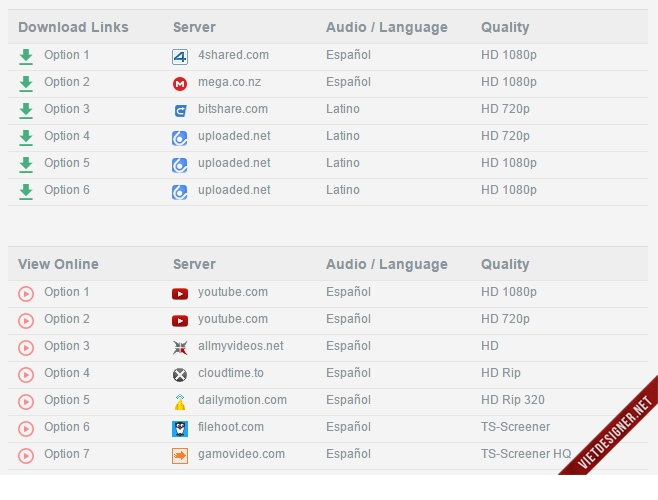Click the HD Rip 320 quality cell
Screen dimensions: 658x500
513,400
